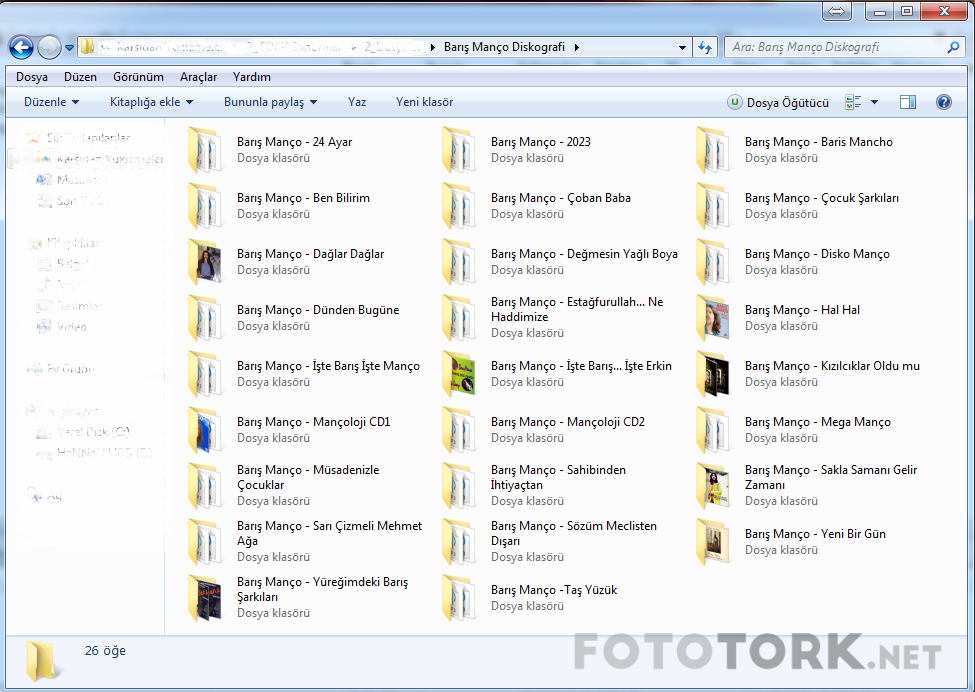Open the Help question mark icon
The height and width of the screenshot is (692, 975).
pos(943,102)
